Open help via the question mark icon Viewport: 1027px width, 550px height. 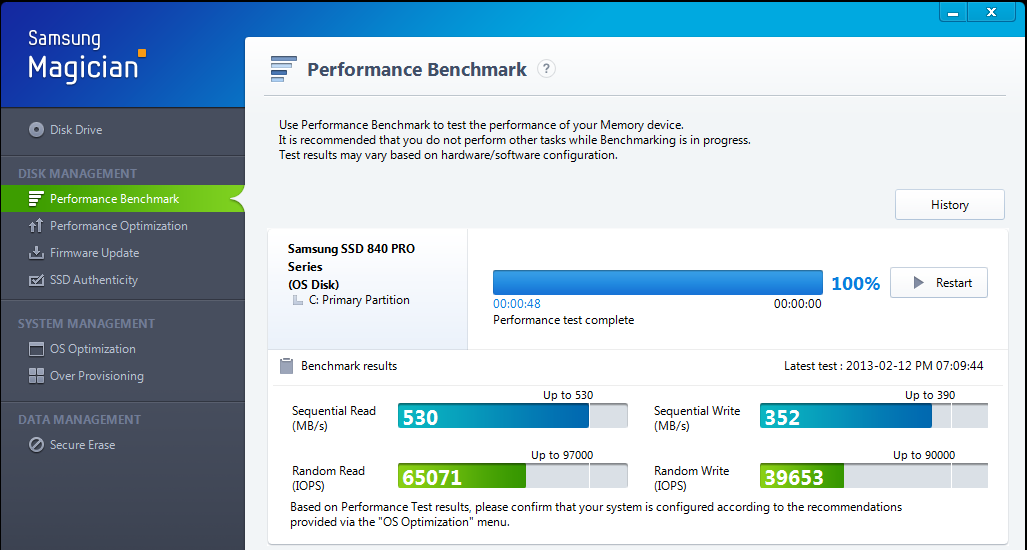click(x=546, y=69)
